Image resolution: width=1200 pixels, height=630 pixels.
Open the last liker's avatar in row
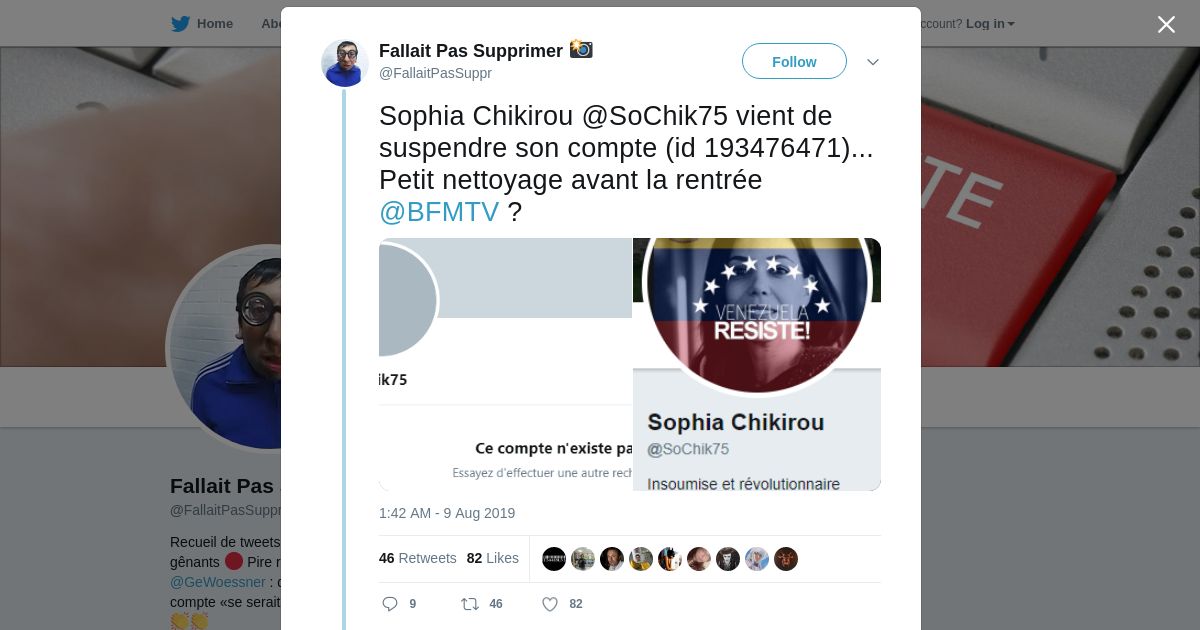coord(786,559)
